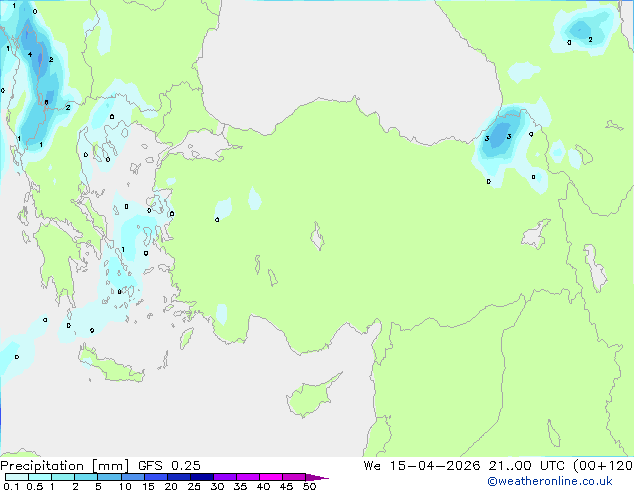The height and width of the screenshot is (490, 634).
Task: Click the 'We 15-04-2026 21..00 UTC' timestamp
Action: [464, 466]
